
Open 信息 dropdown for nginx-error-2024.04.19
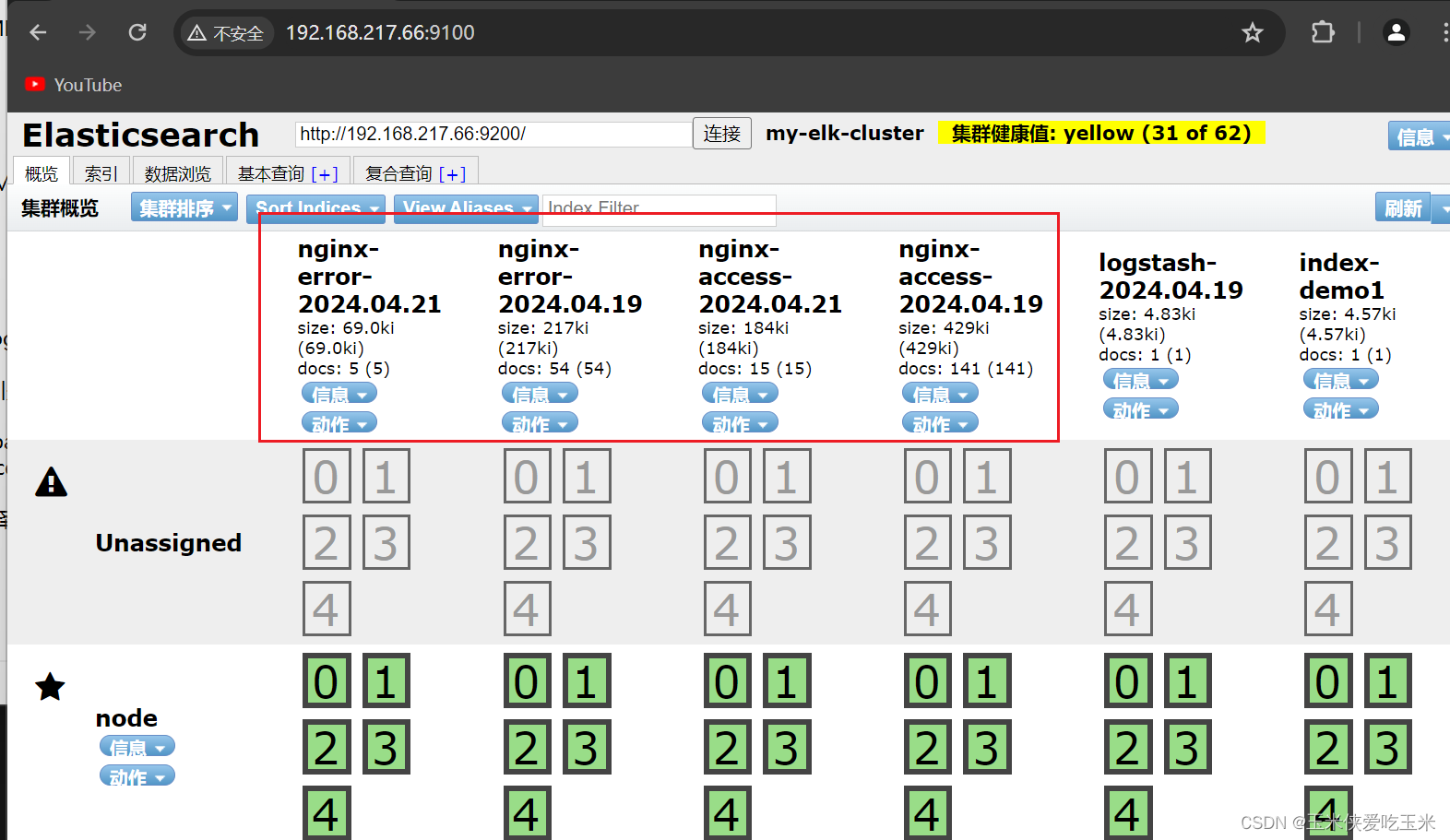(540, 395)
